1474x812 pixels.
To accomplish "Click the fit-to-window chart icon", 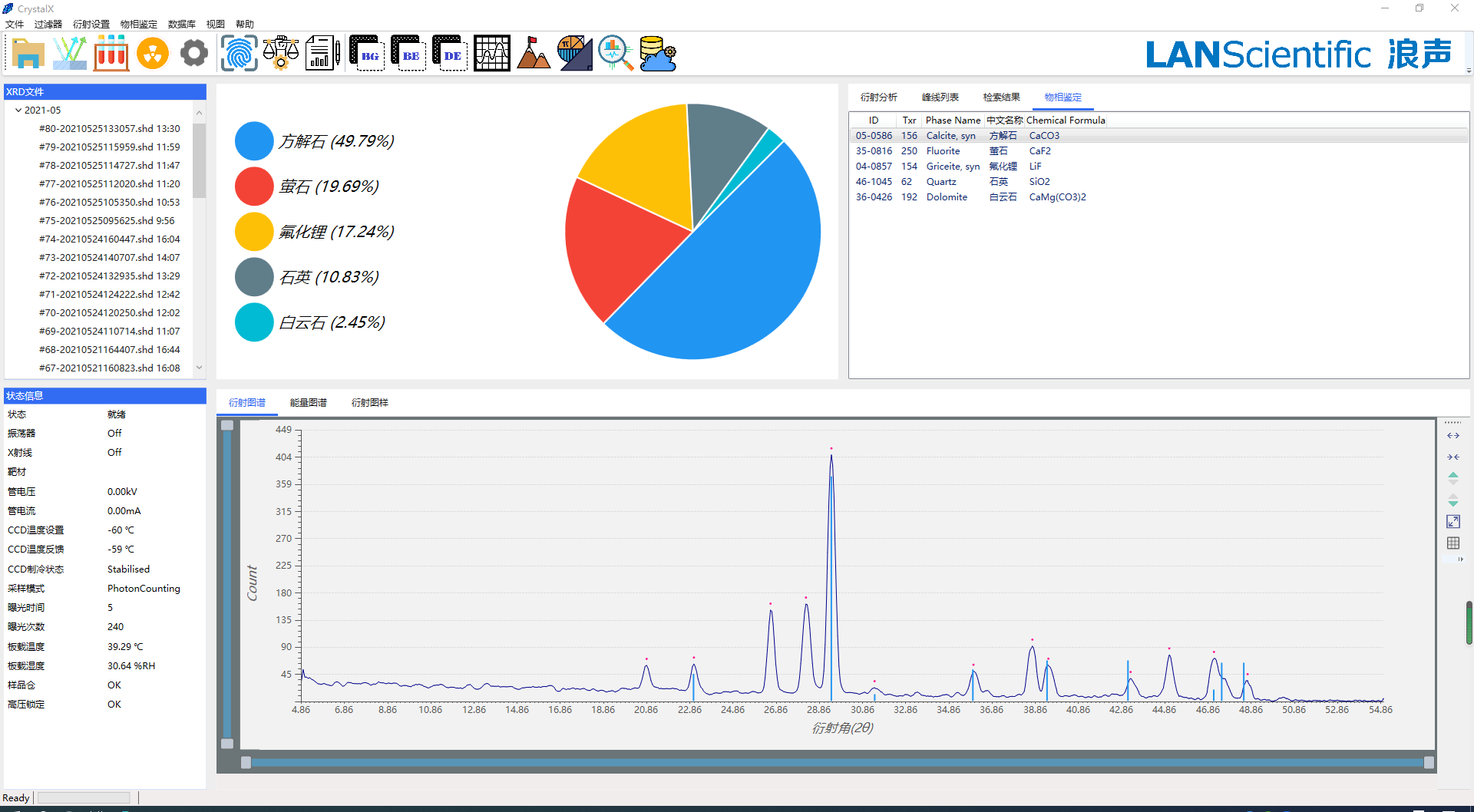I will pos(1453,522).
